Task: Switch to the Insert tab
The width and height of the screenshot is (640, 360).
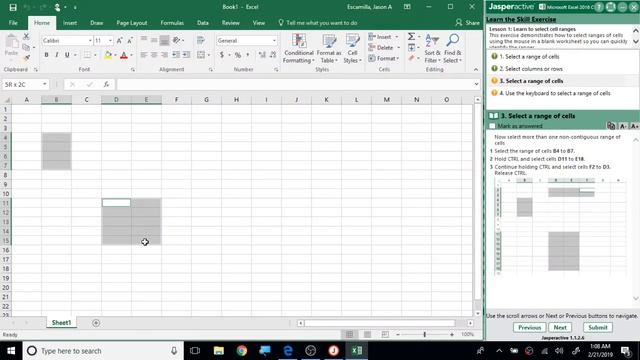Action: (x=70, y=23)
